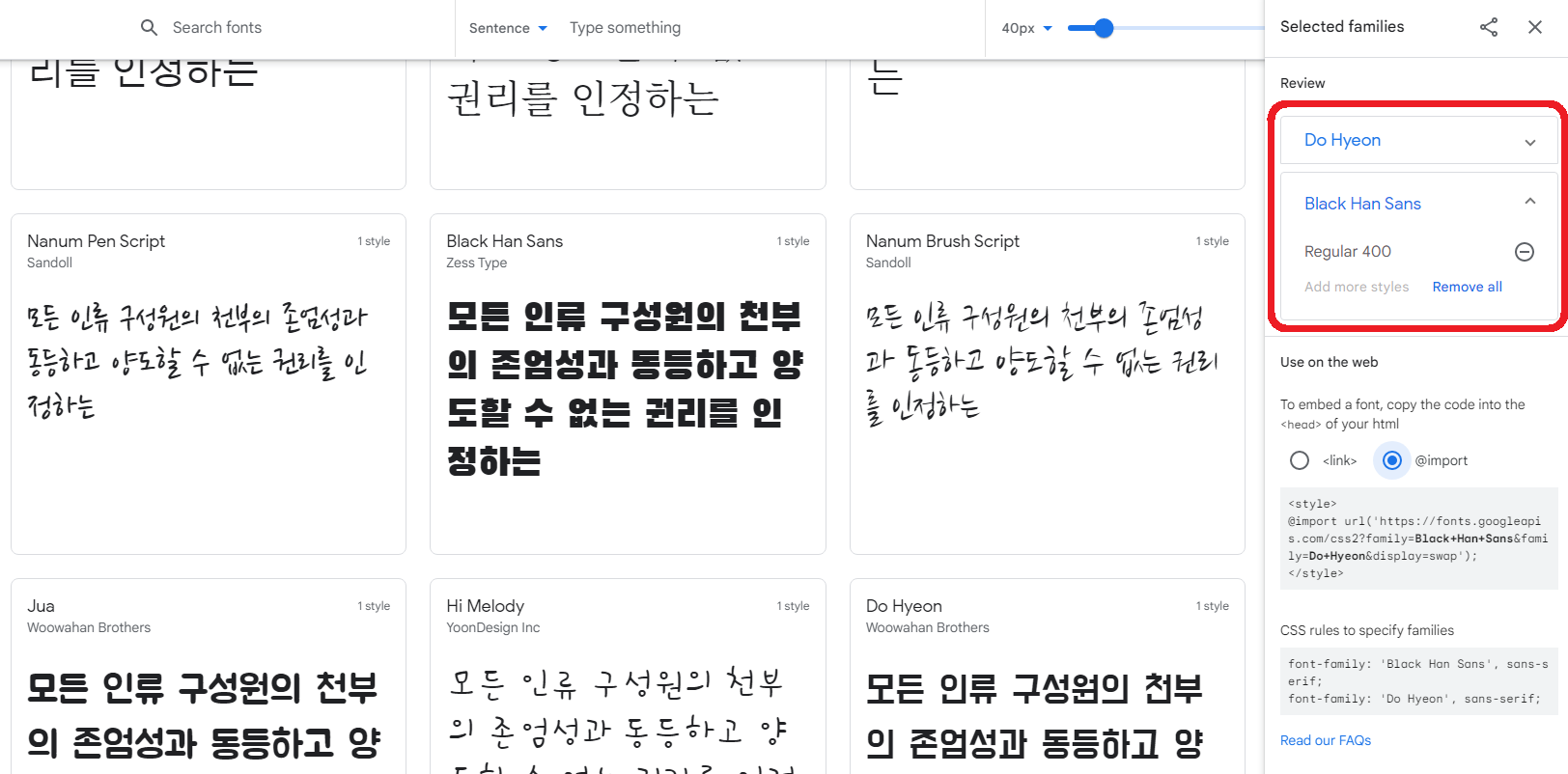
Task: Click 'Woowahan Brothers' under Jua
Action: (89, 627)
